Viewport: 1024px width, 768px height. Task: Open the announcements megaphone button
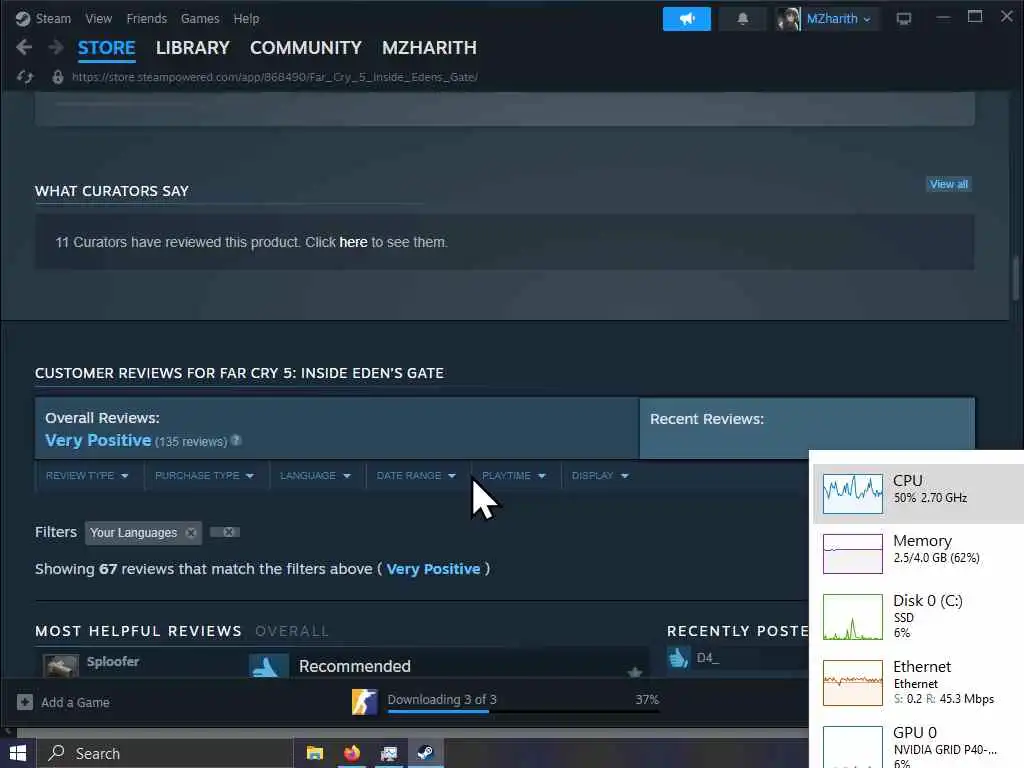[x=686, y=19]
